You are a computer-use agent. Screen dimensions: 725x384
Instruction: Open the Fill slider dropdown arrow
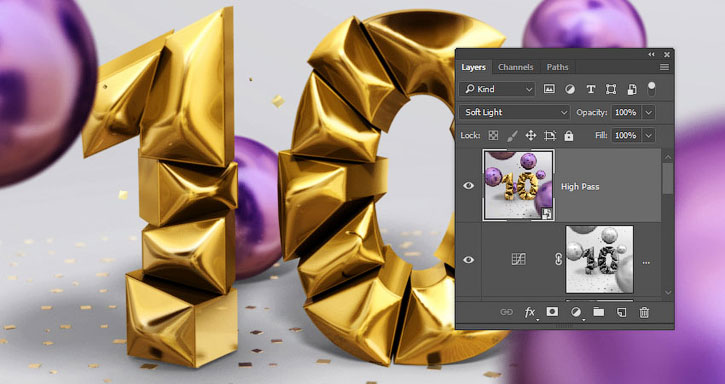(649, 136)
